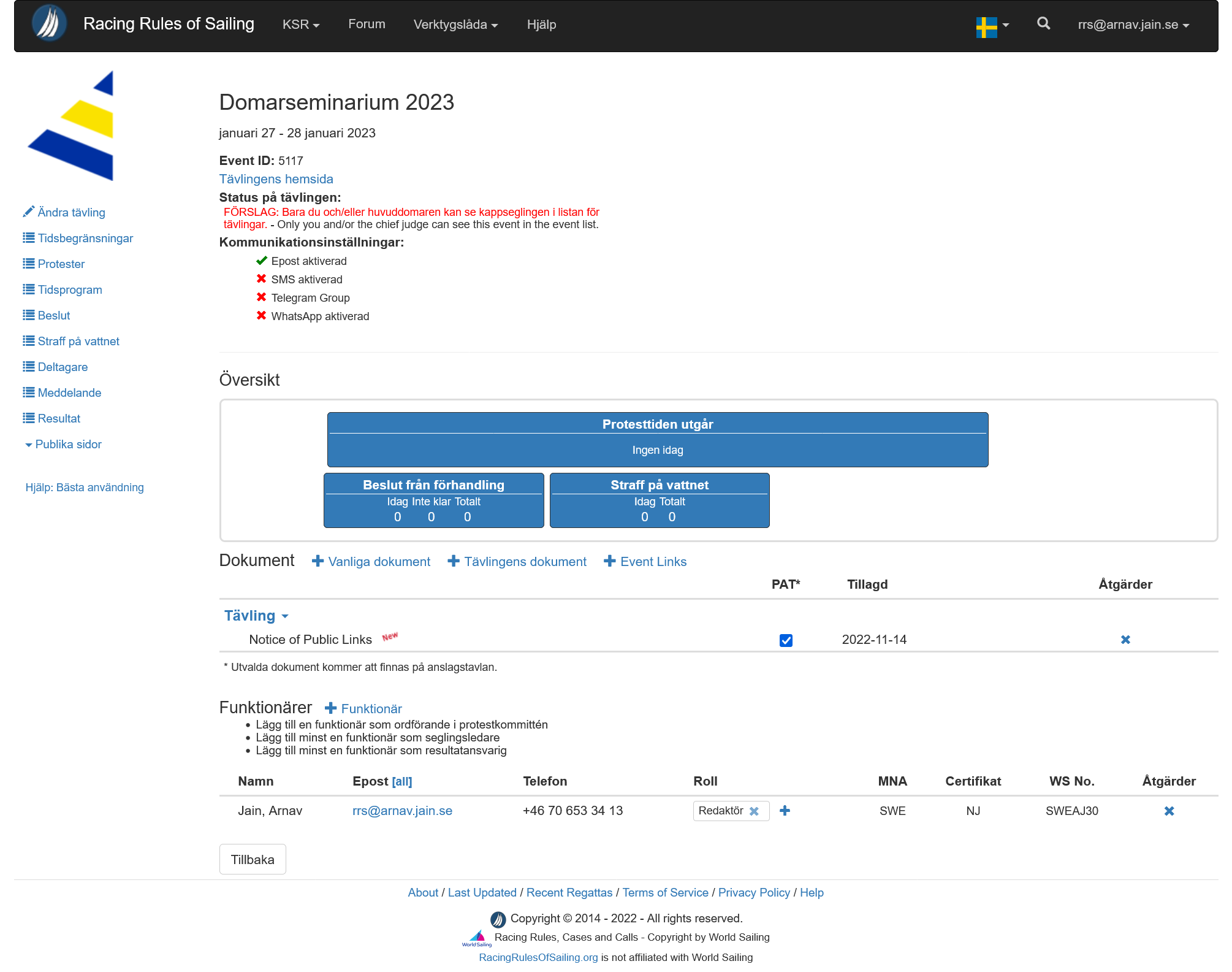Delete Notice of Public Links document
The image size is (1232, 972).
pyautogui.click(x=1125, y=640)
